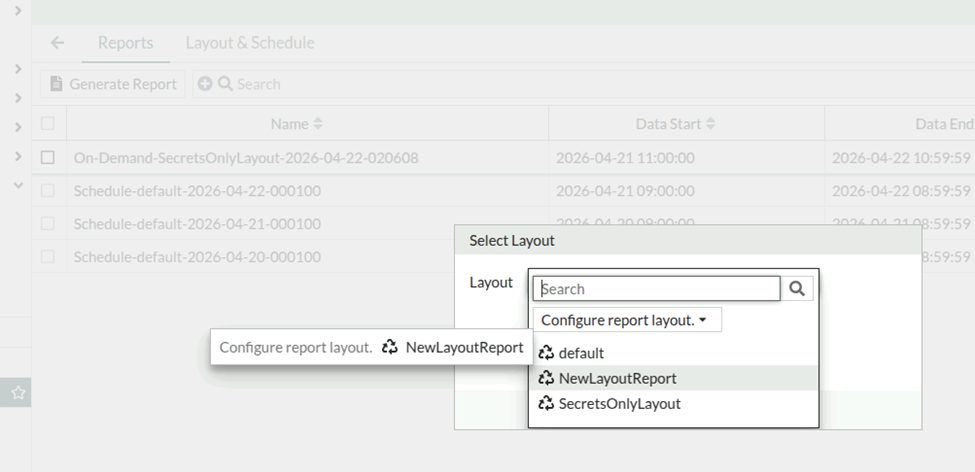Screen dimensions: 975x472
Task: Expand the sidebar chevron level with the Reports tab row's bottom
Action: pos(18,68)
